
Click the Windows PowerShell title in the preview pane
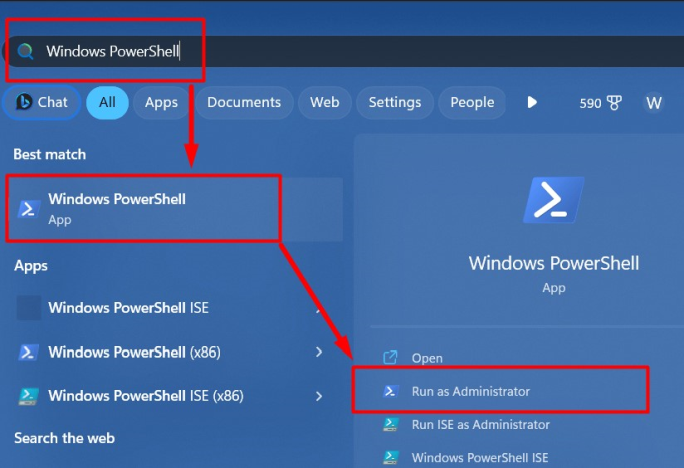pos(554,263)
